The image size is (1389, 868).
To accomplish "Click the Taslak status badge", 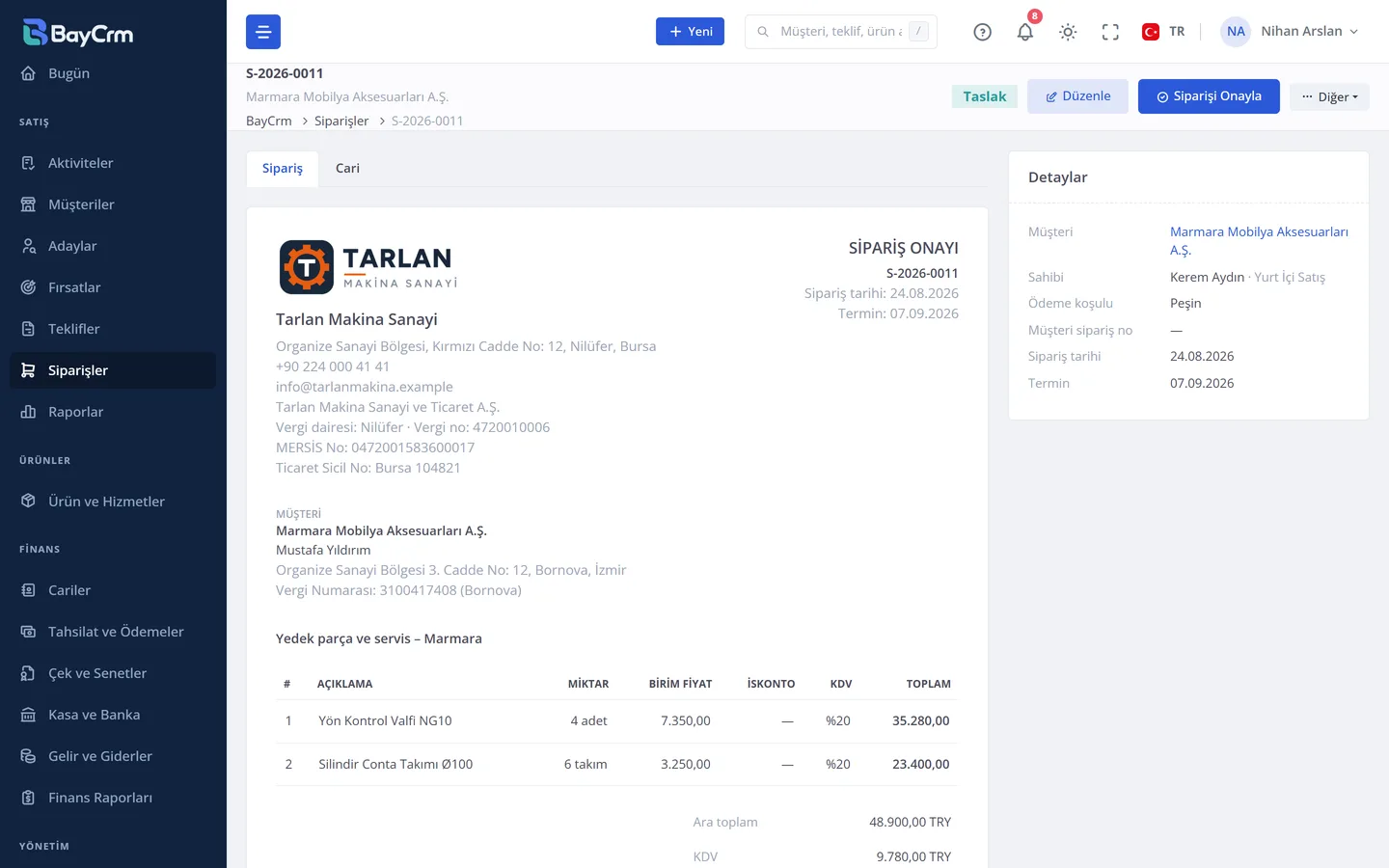I will [984, 96].
